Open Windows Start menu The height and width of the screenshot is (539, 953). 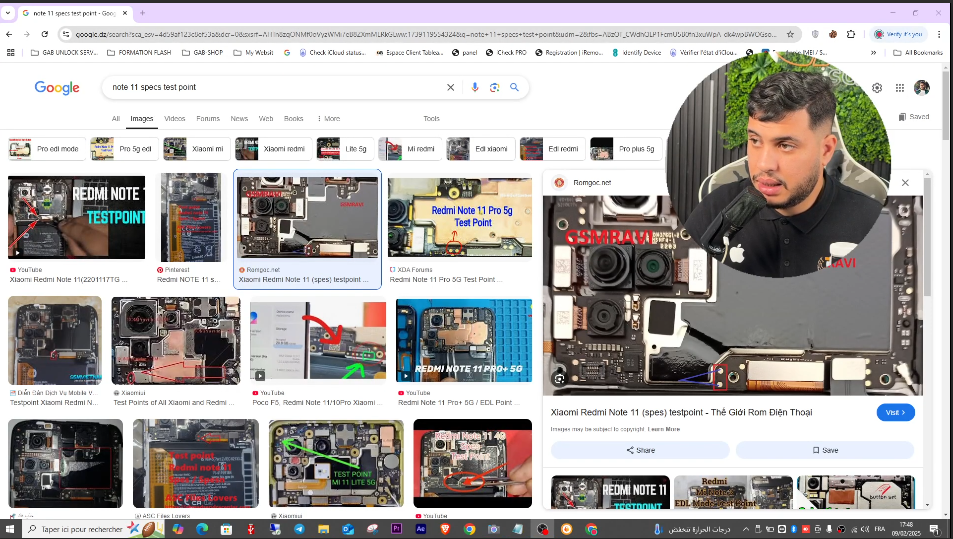pyautogui.click(x=10, y=529)
